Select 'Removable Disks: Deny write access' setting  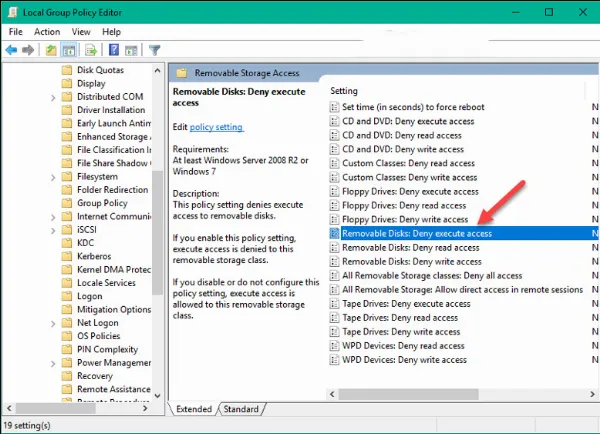click(x=404, y=261)
